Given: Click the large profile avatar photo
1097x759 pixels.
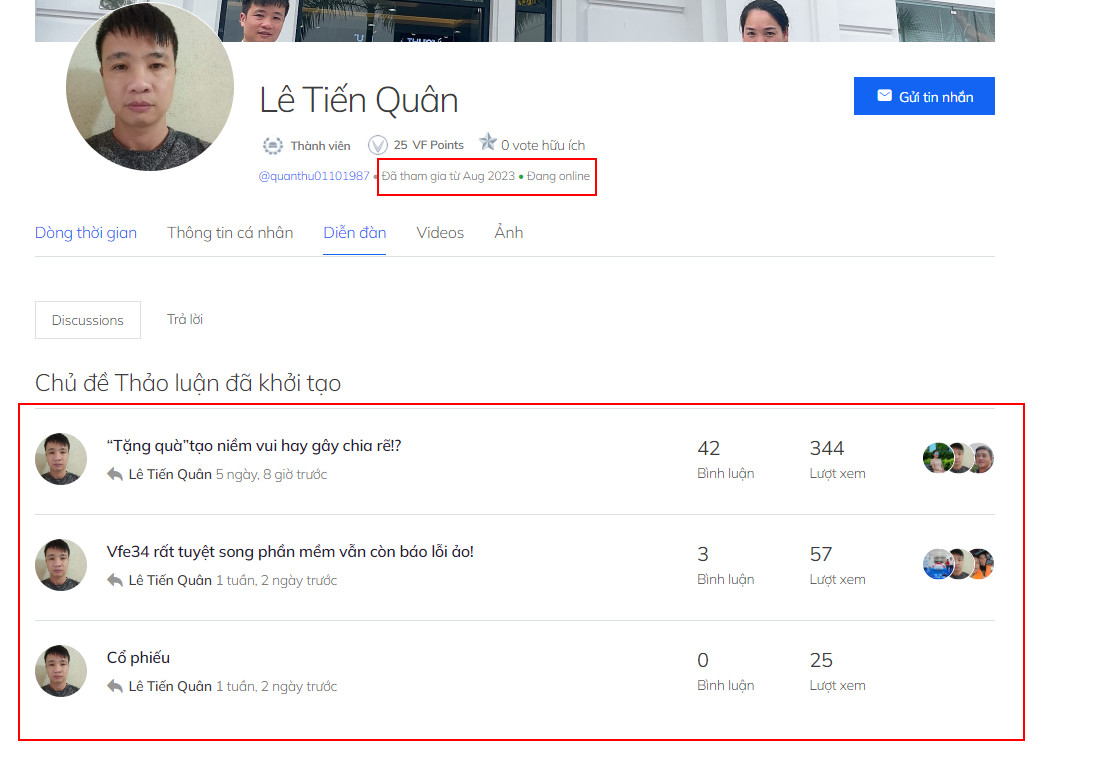Looking at the screenshot, I should pyautogui.click(x=150, y=88).
